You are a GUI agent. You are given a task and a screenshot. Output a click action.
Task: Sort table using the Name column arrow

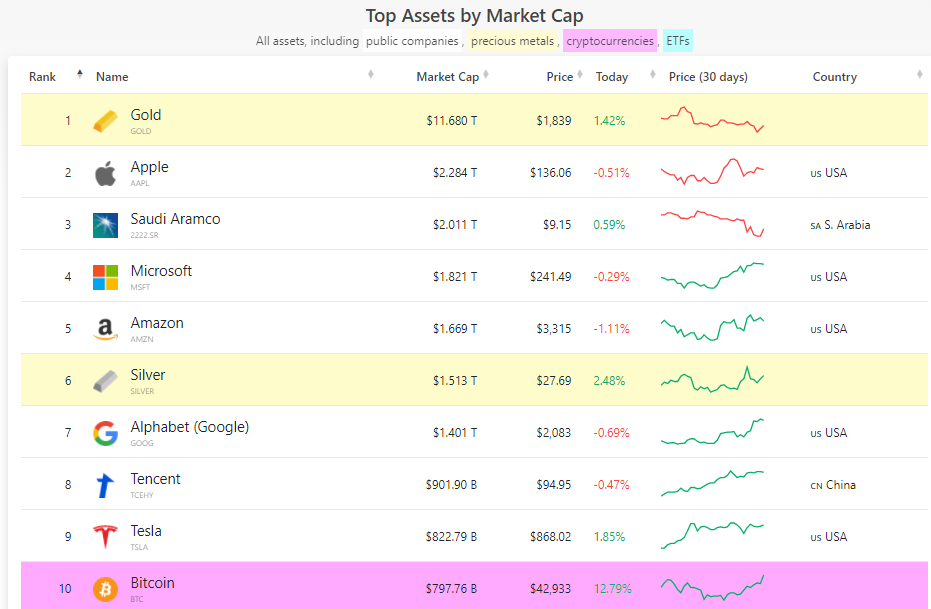tap(370, 74)
